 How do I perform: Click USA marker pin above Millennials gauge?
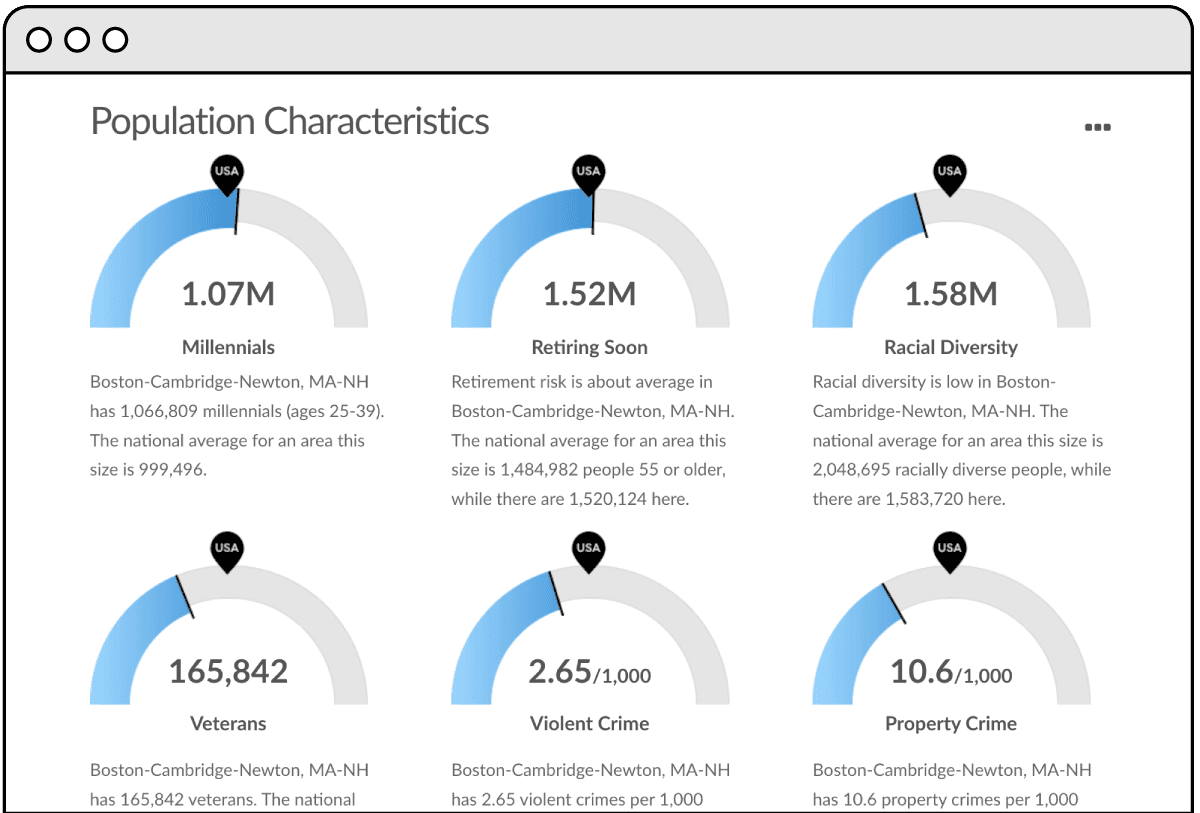[227, 173]
